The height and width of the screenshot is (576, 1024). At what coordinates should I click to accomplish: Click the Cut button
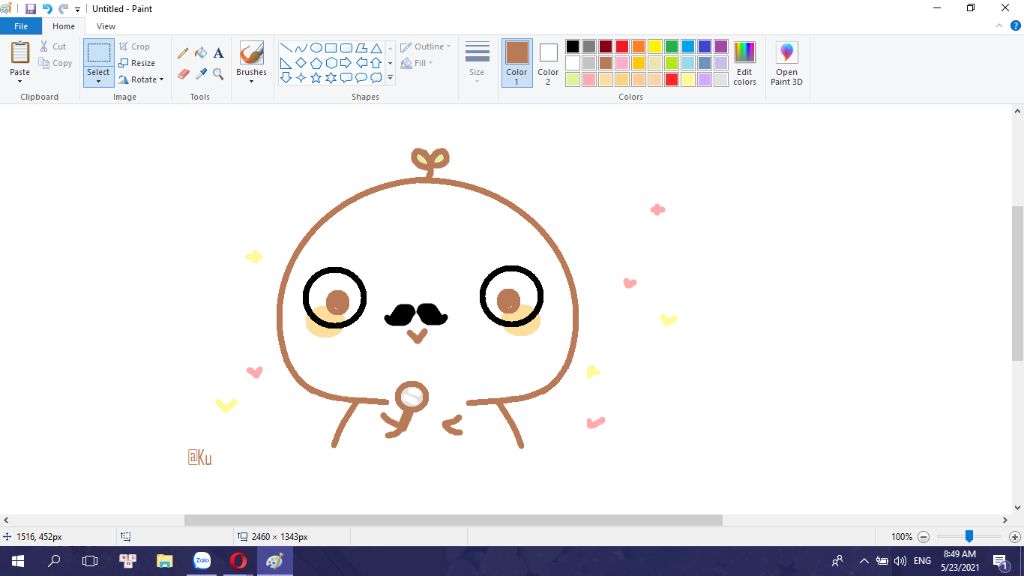tap(53, 46)
